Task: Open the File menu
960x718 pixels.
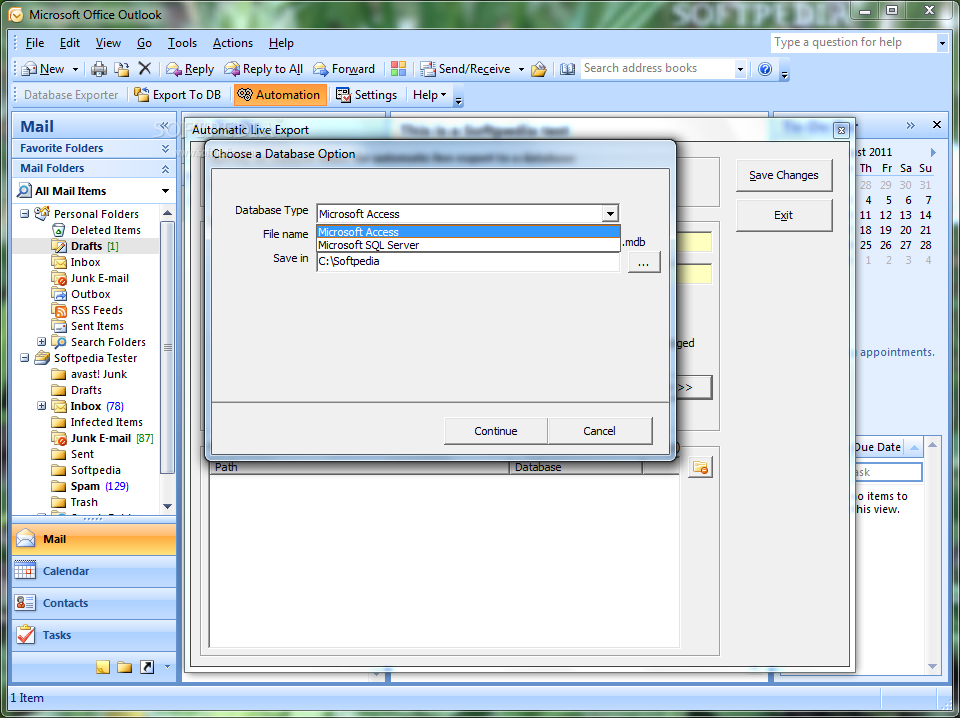Action: tap(34, 43)
